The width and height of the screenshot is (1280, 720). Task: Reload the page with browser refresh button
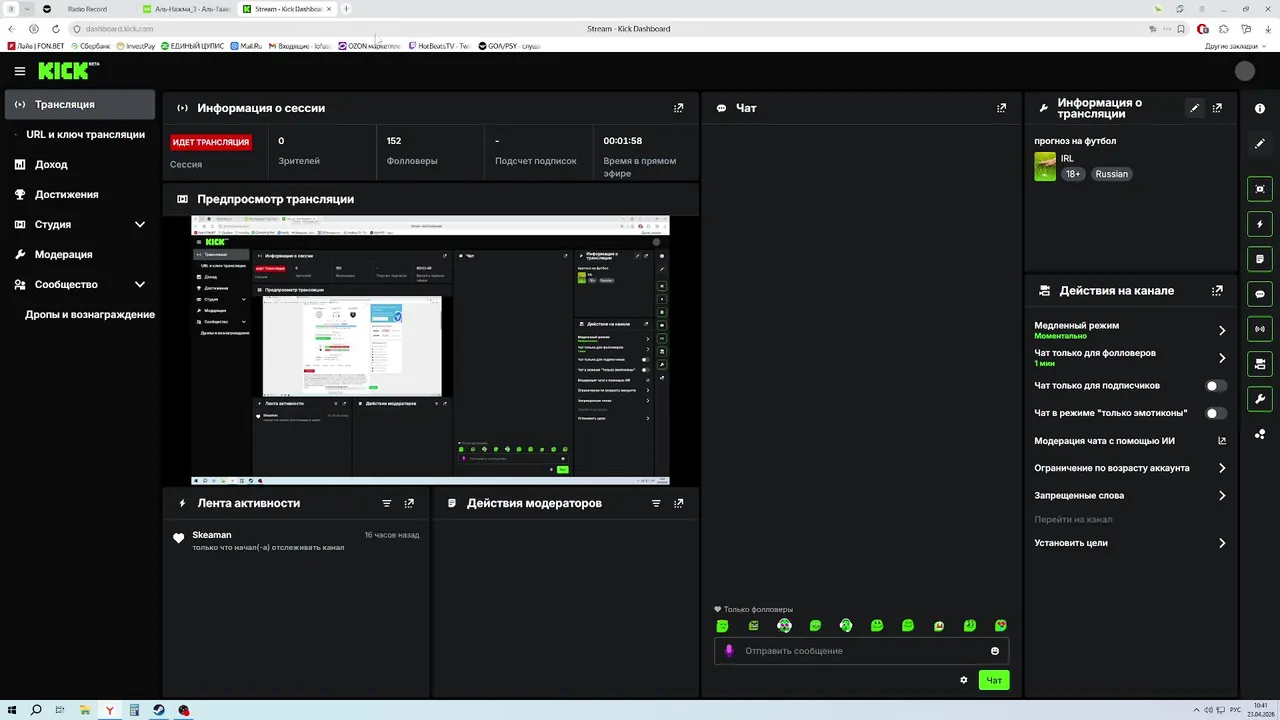click(x=55, y=29)
